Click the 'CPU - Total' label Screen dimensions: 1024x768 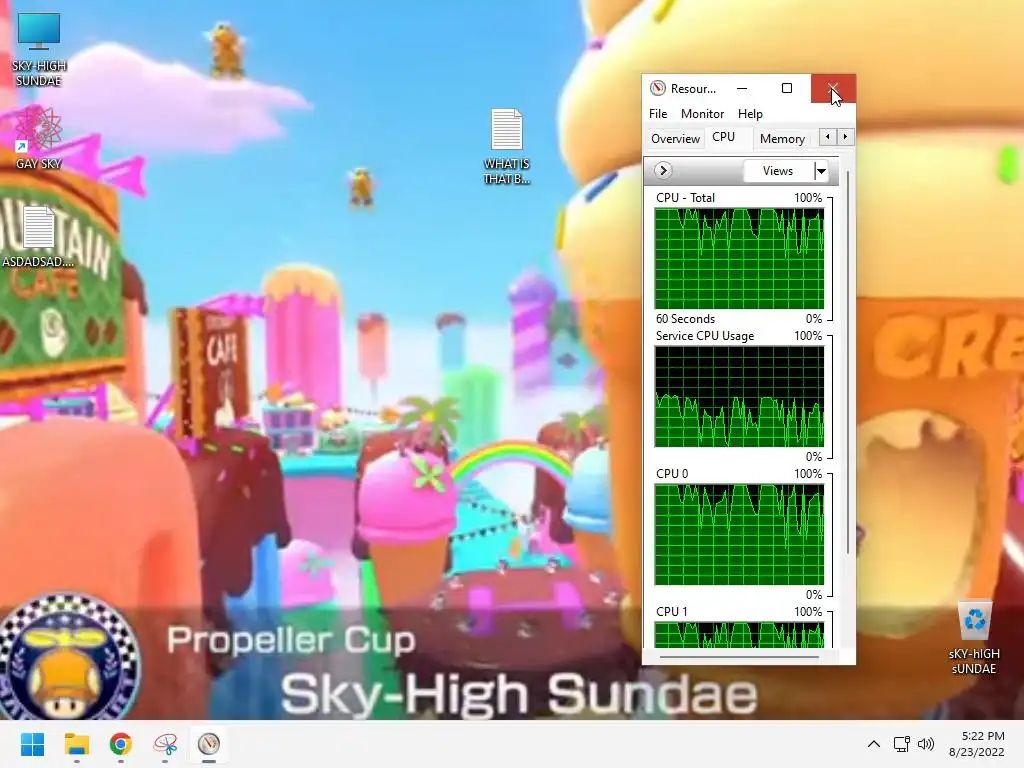[x=685, y=198]
